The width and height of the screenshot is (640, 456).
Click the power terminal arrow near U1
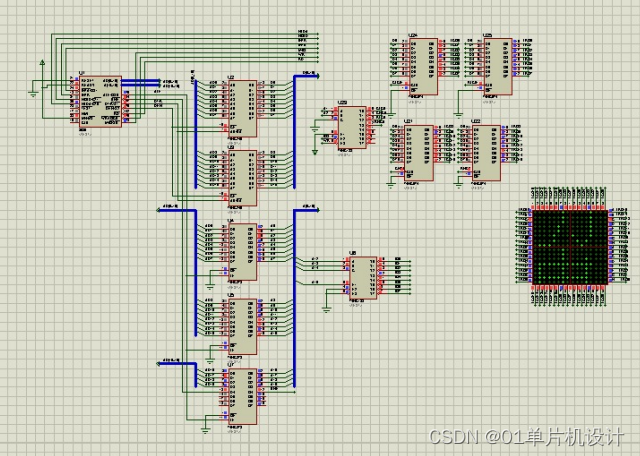tap(42, 62)
